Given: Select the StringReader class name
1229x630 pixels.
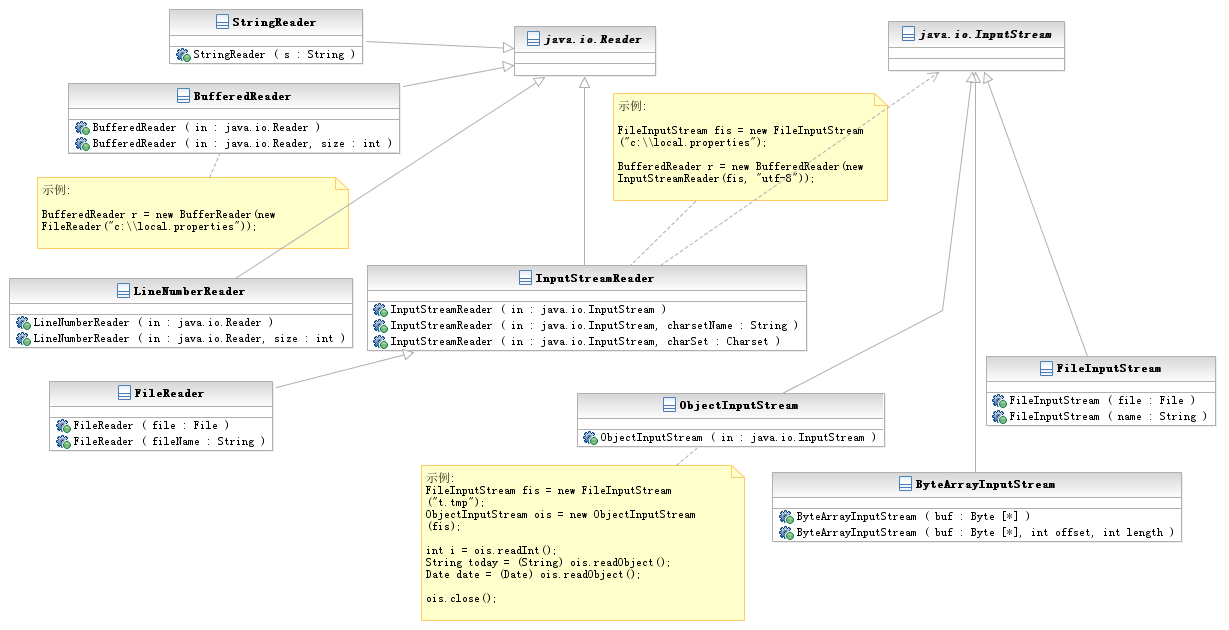Looking at the screenshot, I should (274, 22).
